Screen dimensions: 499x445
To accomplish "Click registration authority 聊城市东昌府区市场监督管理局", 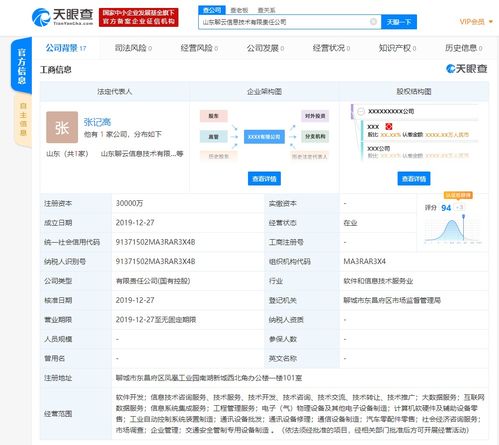I will [x=392, y=300].
